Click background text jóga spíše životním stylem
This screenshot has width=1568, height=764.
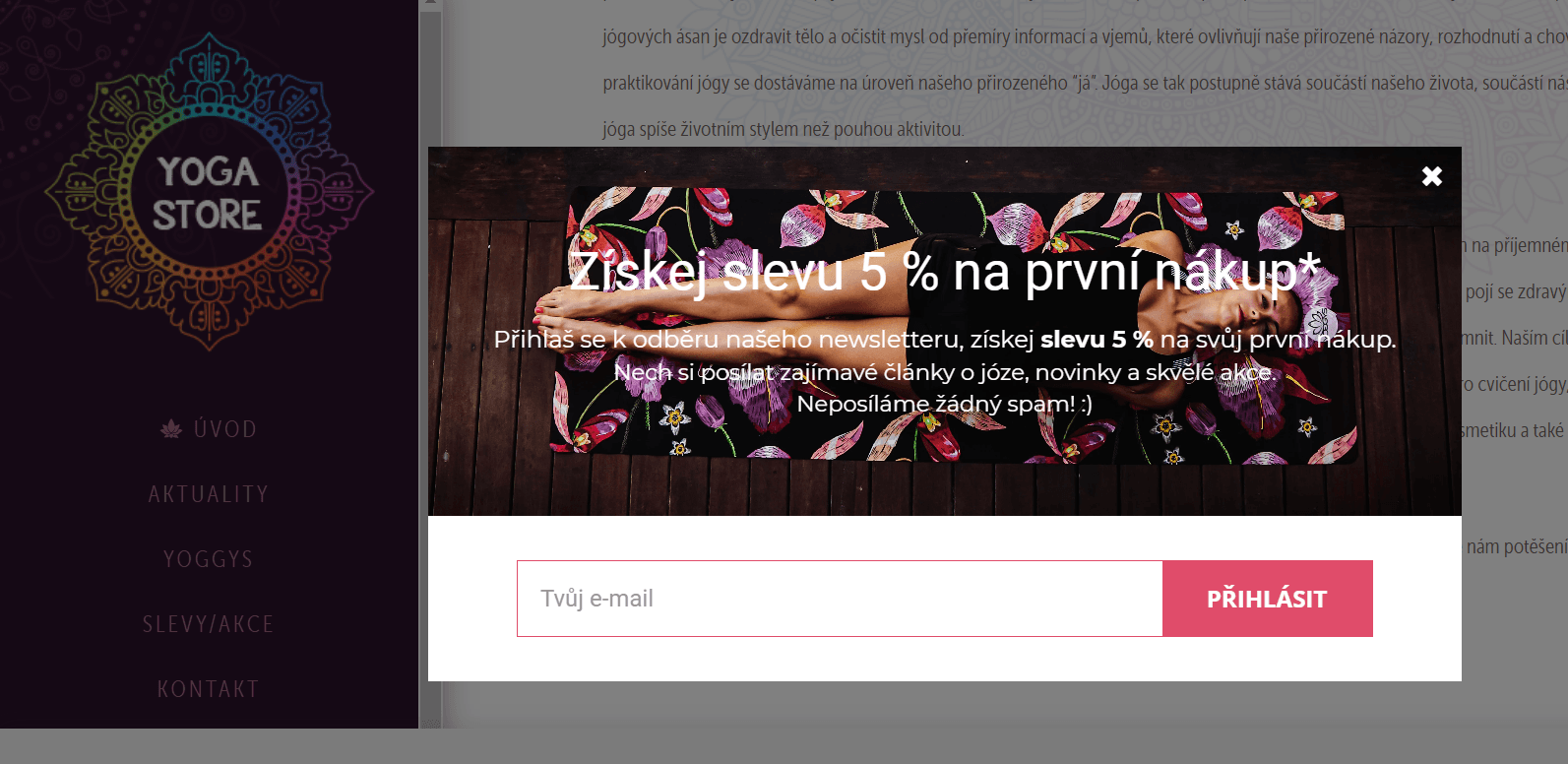pyautogui.click(x=784, y=129)
